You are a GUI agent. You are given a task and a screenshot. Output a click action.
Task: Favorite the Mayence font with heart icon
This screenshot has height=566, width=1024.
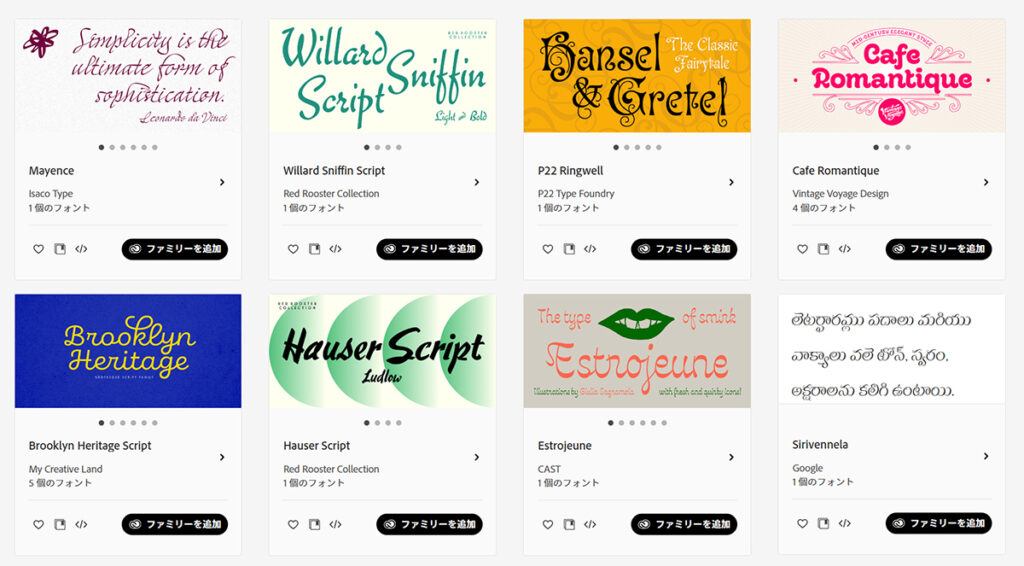(39, 249)
